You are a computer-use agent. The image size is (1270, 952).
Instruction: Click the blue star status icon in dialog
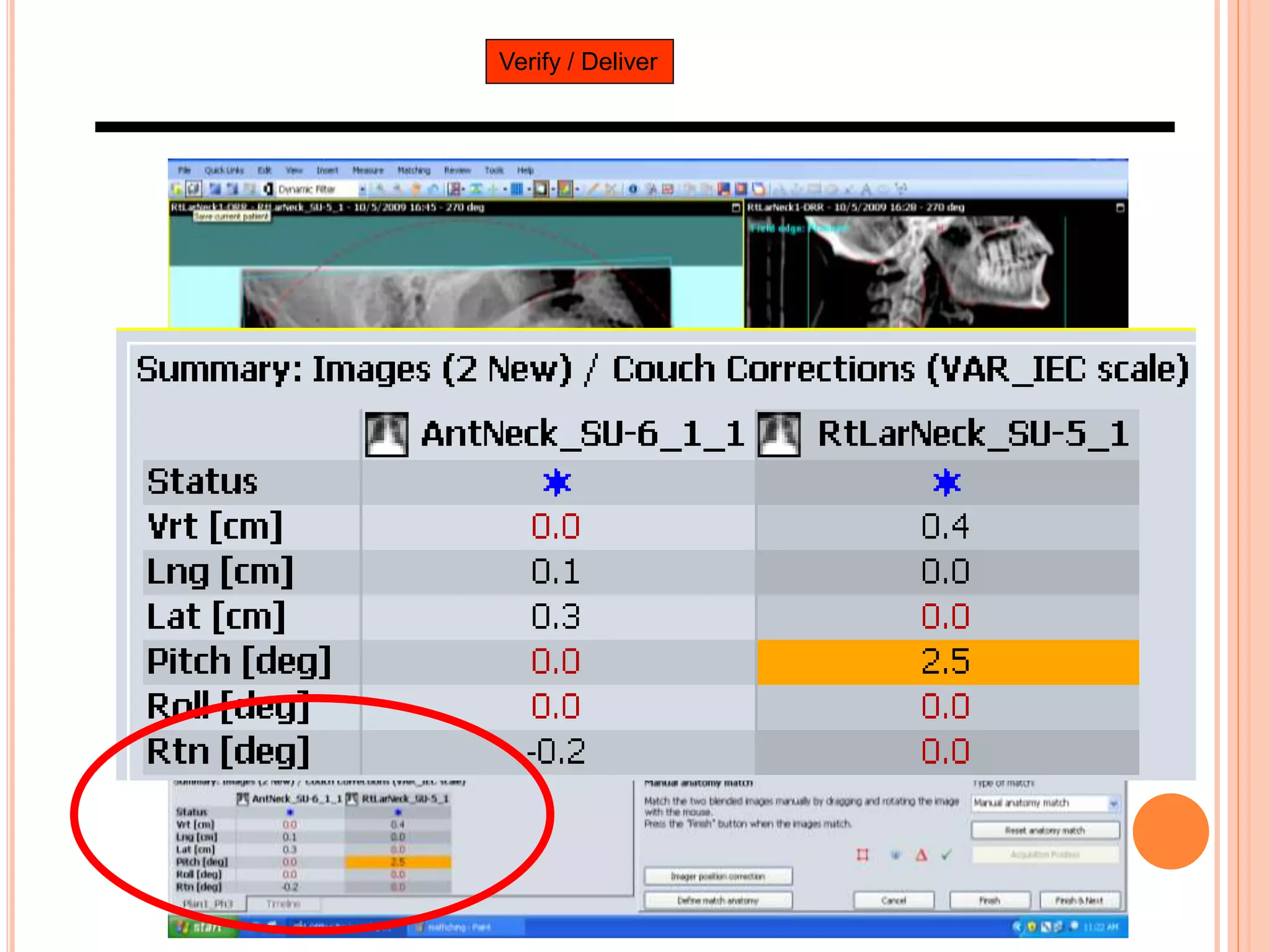pyautogui.click(x=895, y=855)
